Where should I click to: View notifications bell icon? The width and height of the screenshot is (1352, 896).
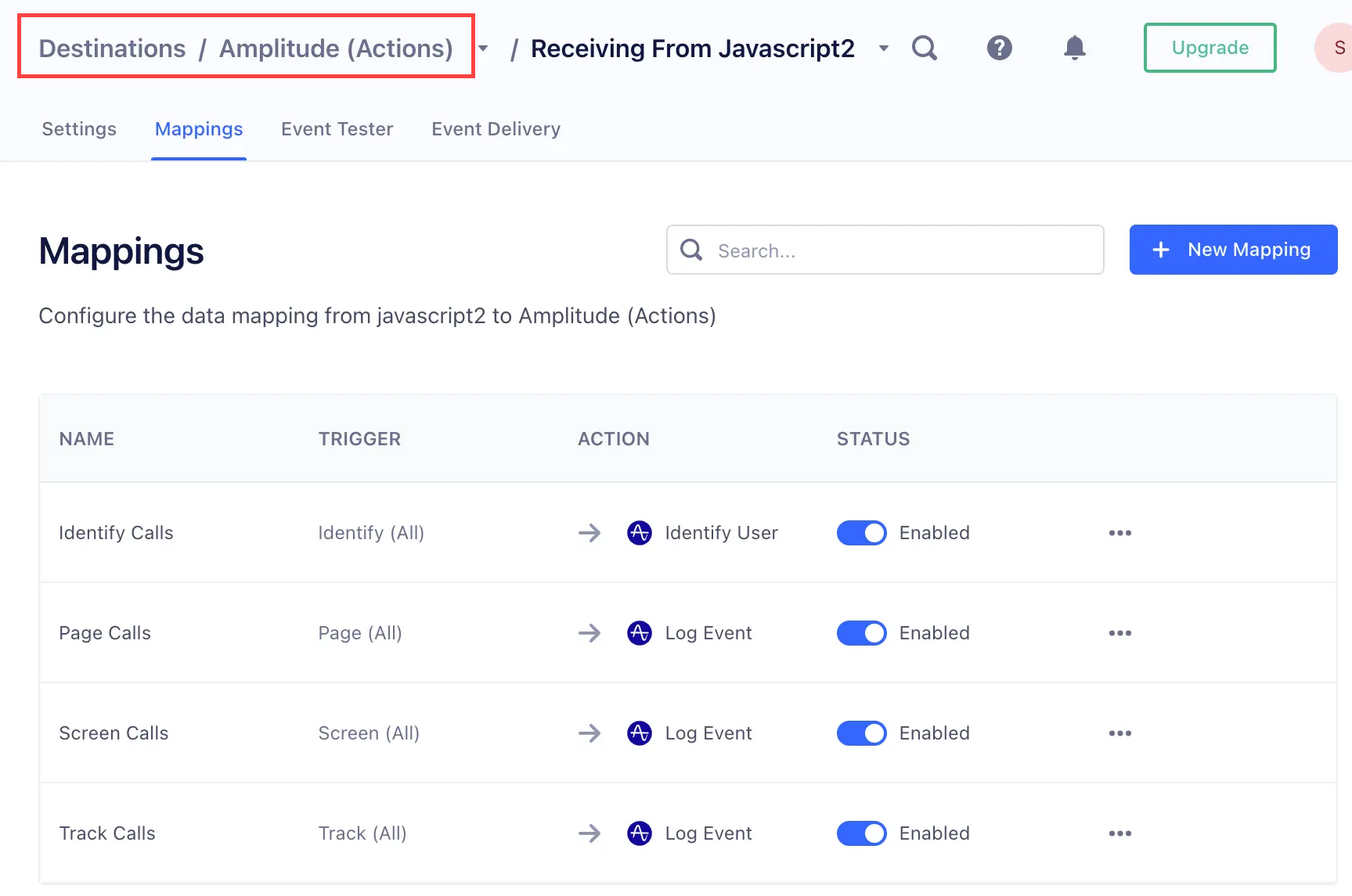[1075, 49]
